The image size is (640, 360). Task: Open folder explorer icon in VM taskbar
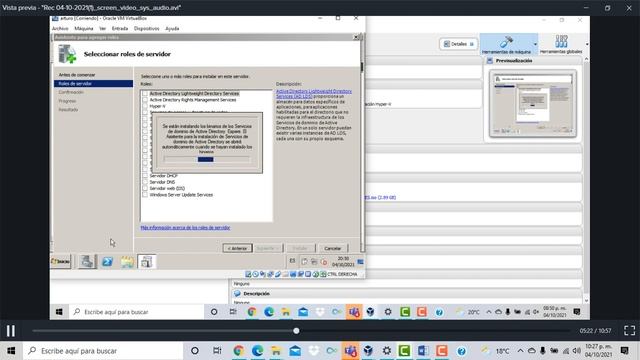tap(127, 262)
